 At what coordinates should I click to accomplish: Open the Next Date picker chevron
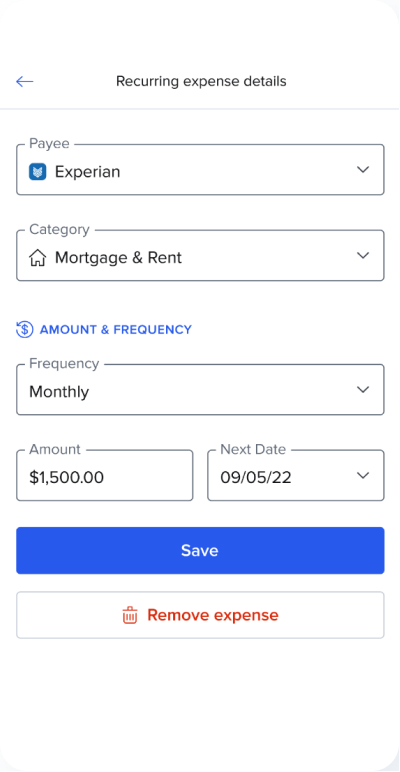click(x=363, y=476)
